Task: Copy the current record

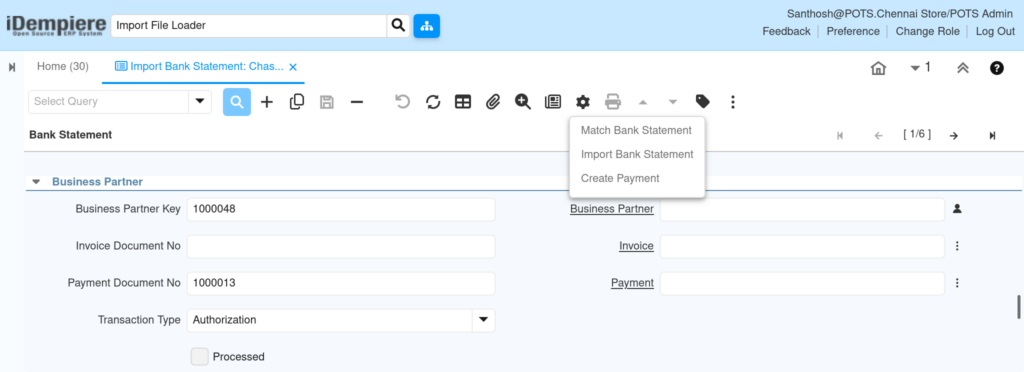Action: [296, 102]
